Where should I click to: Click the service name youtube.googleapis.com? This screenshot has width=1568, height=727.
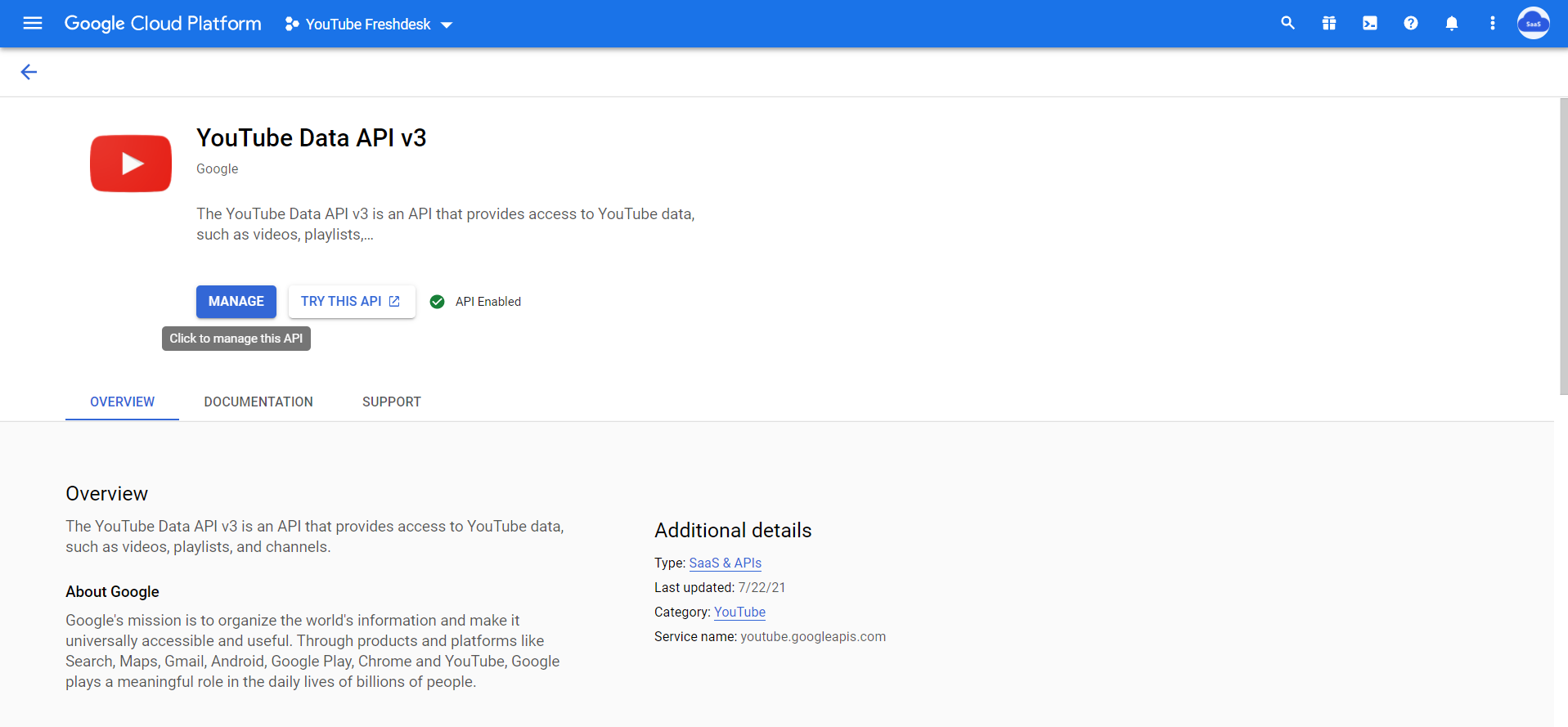point(813,636)
